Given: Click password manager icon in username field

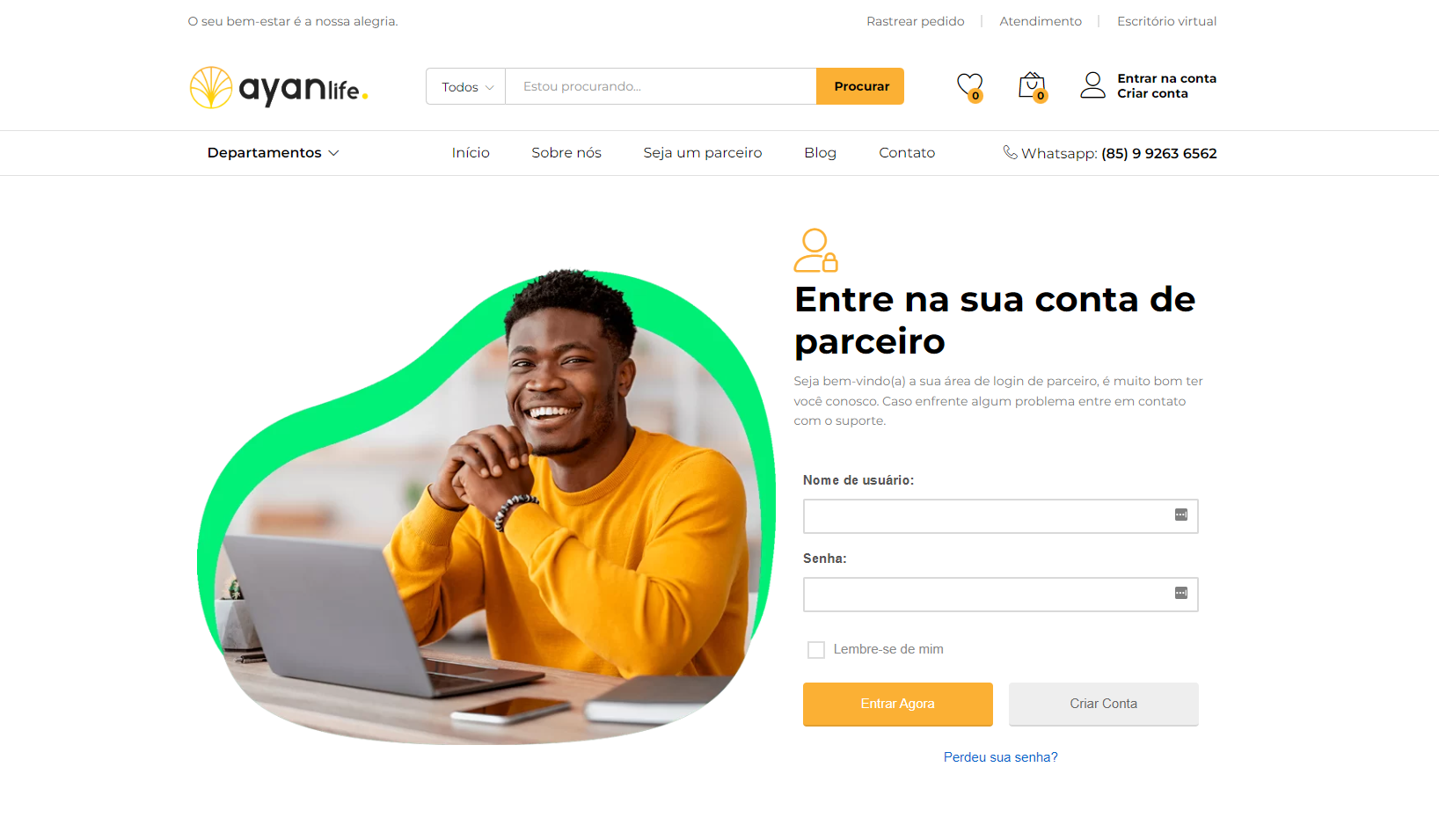Looking at the screenshot, I should [1181, 515].
